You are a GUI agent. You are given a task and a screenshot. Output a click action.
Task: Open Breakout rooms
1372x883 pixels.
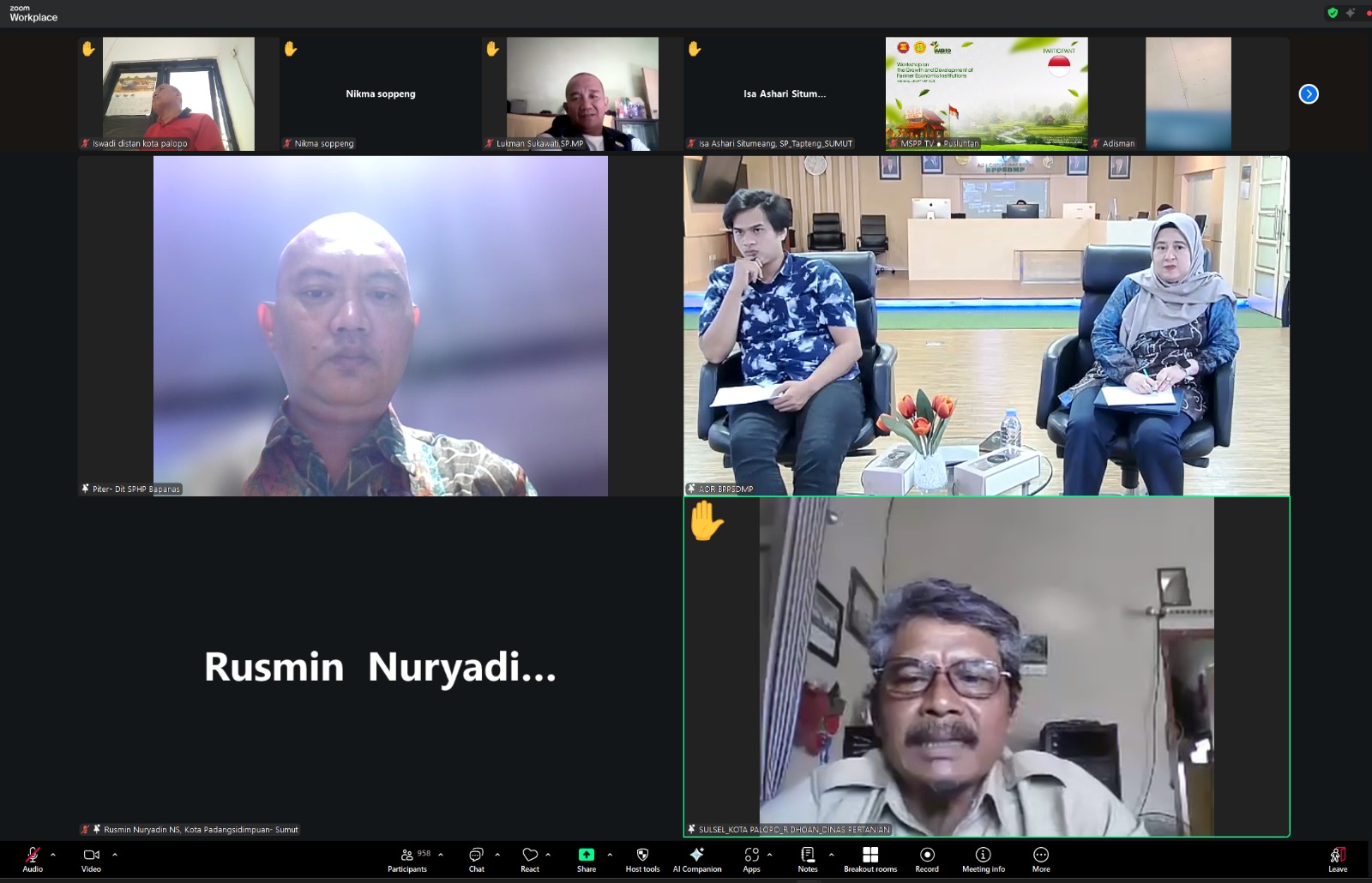pyautogui.click(x=870, y=859)
